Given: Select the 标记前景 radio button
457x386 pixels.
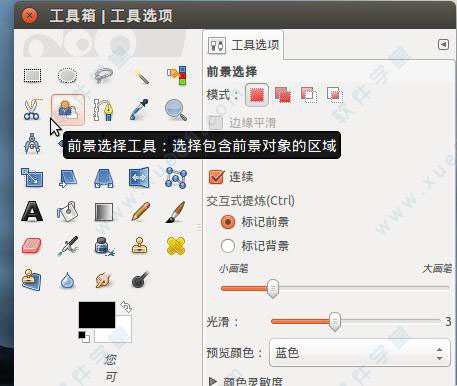Looking at the screenshot, I should (x=228, y=222).
